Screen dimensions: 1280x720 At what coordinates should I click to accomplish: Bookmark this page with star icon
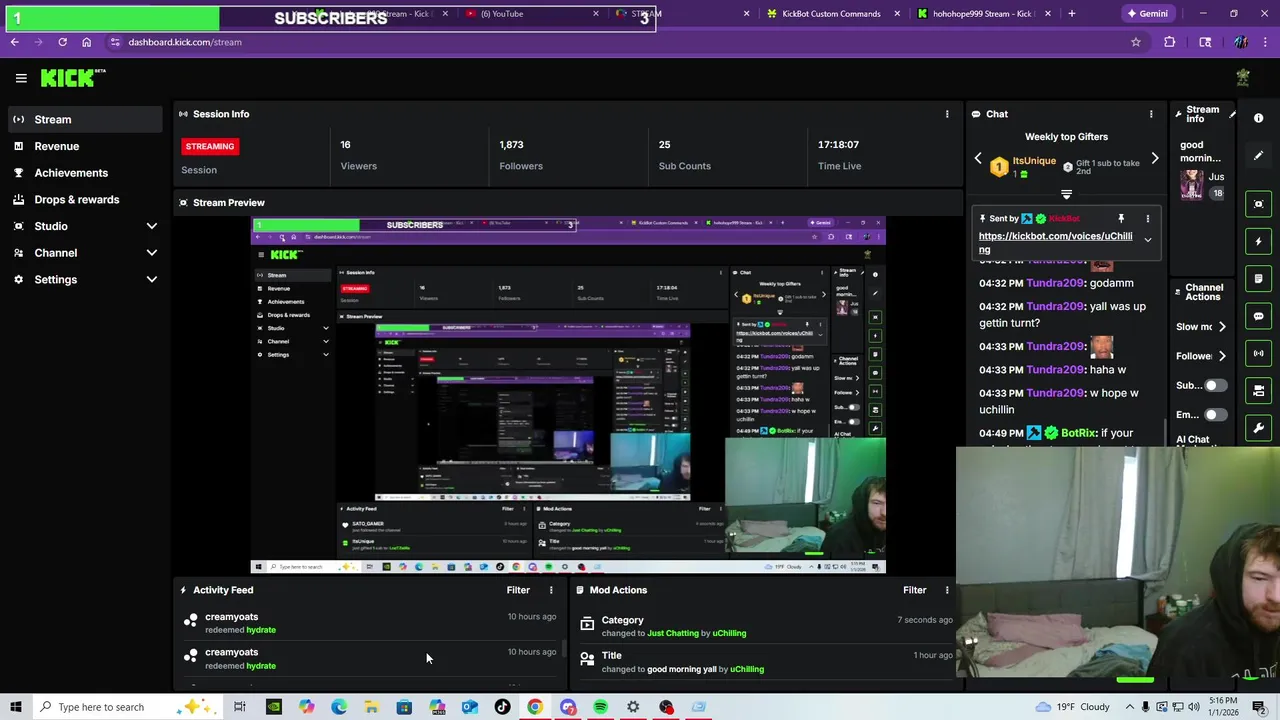(x=1136, y=42)
